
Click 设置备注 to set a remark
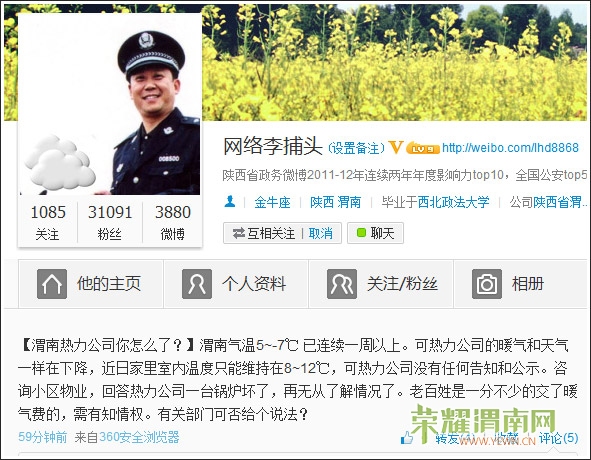click(357, 148)
